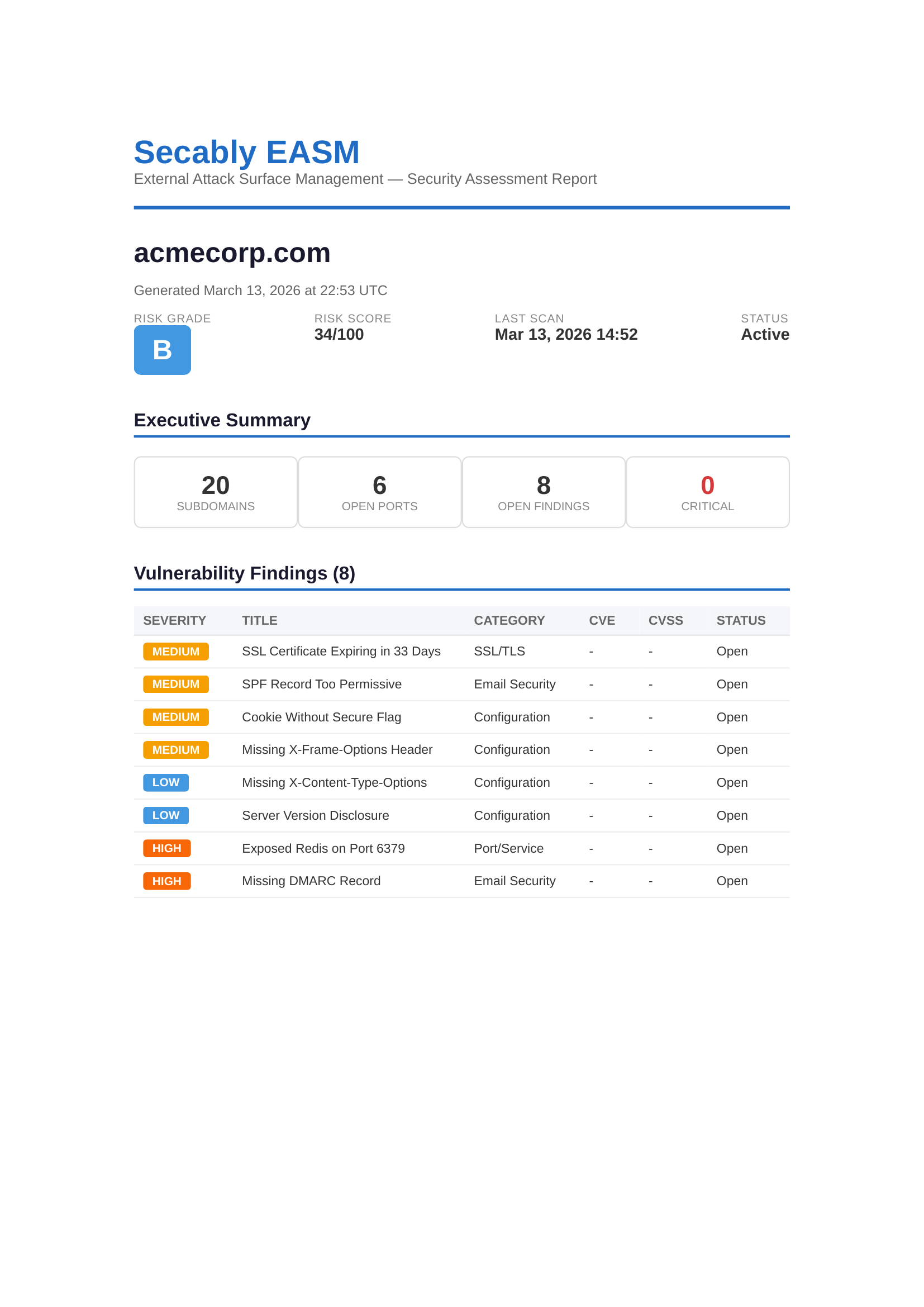Select the Open Ports card showing 6

(x=379, y=491)
